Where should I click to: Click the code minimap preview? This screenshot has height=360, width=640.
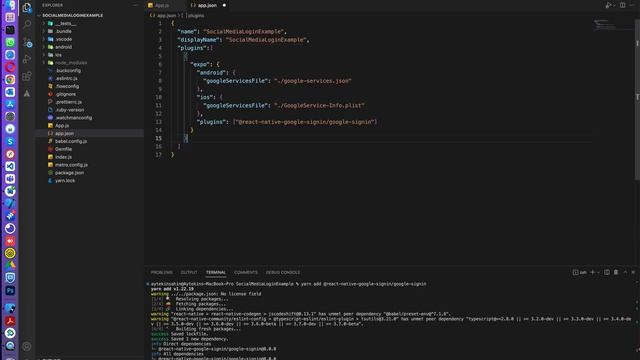[612, 25]
